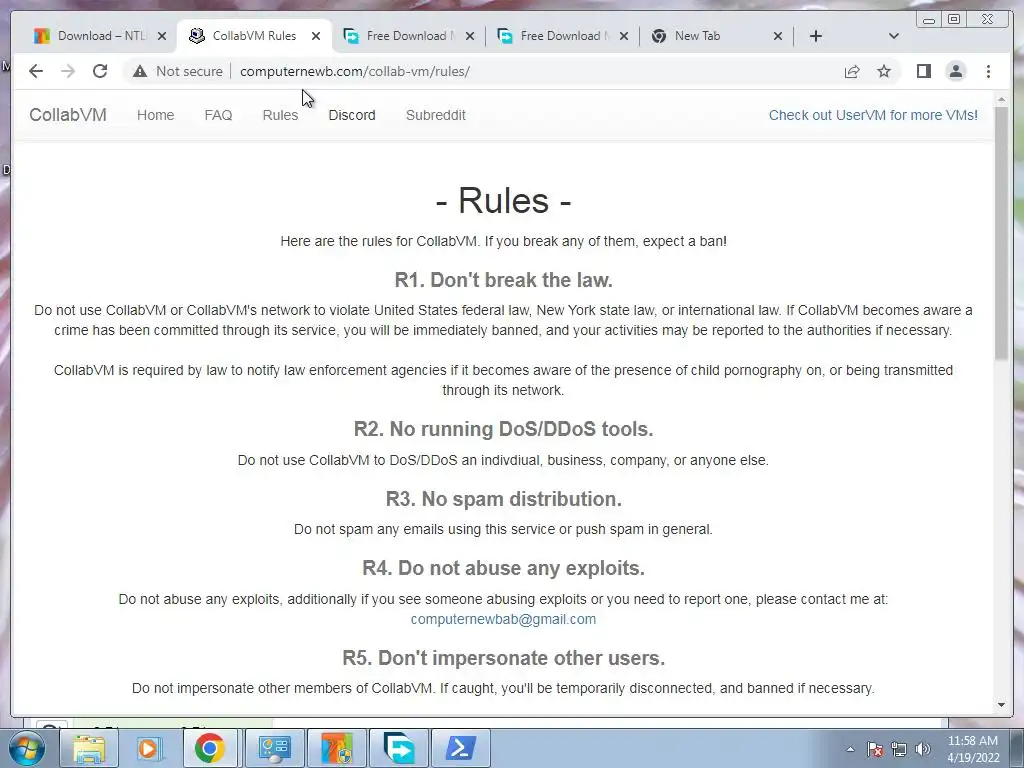Bookmark this page with the star
The image size is (1024, 768).
pyautogui.click(x=884, y=71)
